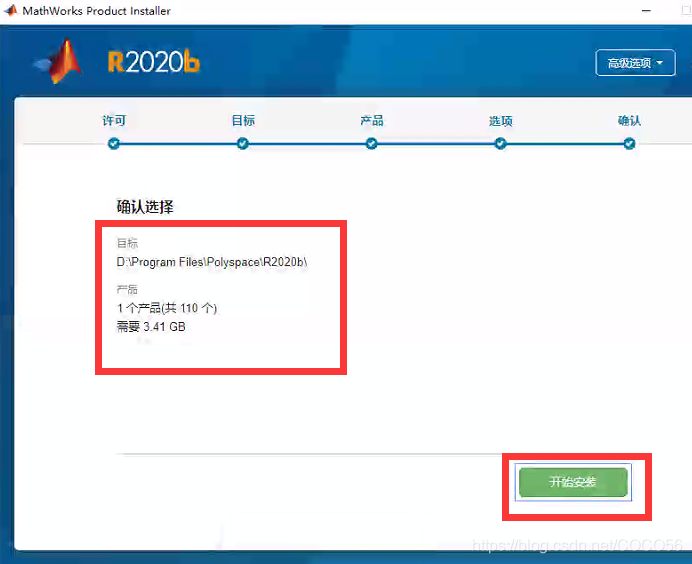Click the 选项 step checkmark icon
Screen dimensions: 692x564
click(x=500, y=143)
